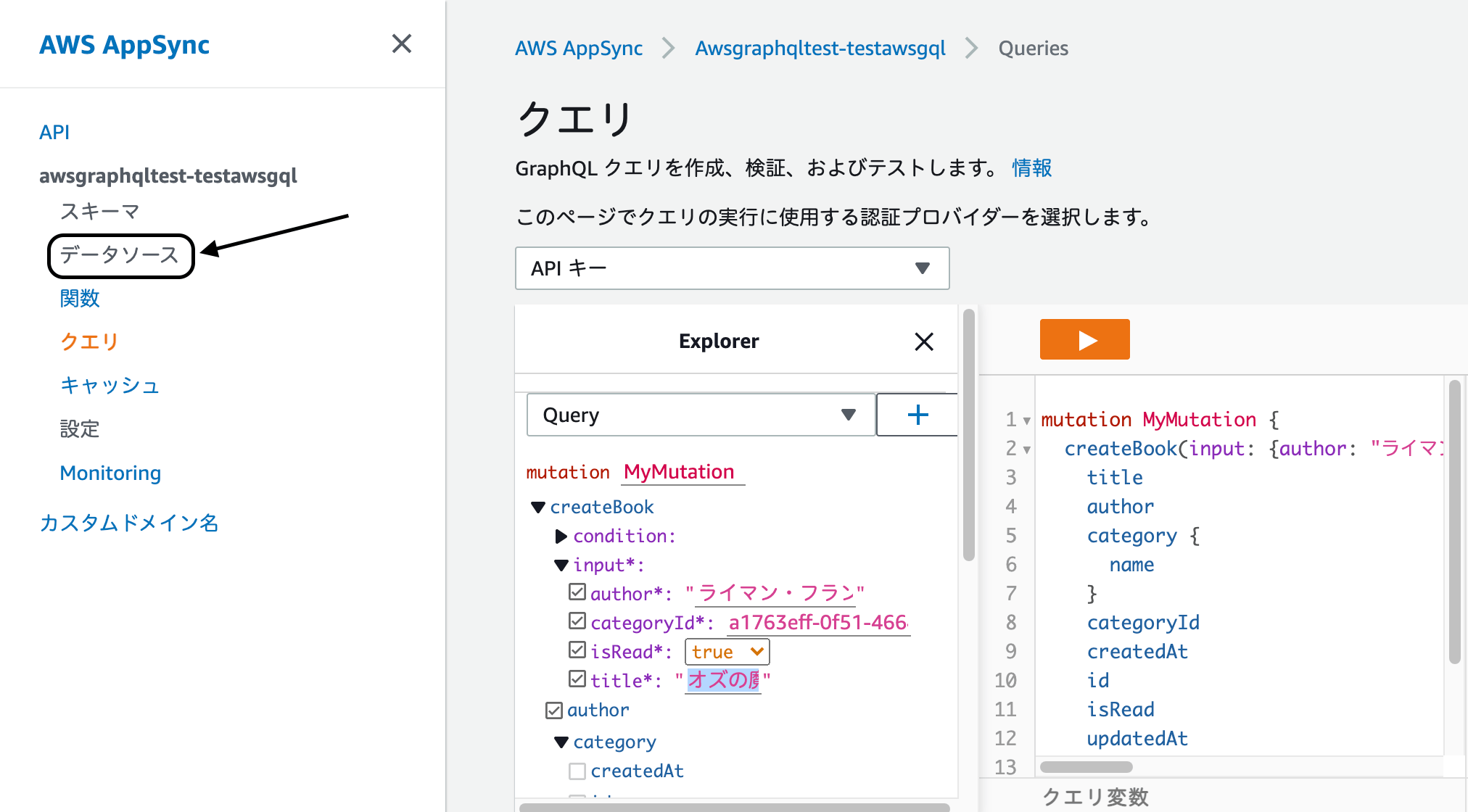Collapse the input argument node
The height and width of the screenshot is (812, 1468).
tap(561, 565)
